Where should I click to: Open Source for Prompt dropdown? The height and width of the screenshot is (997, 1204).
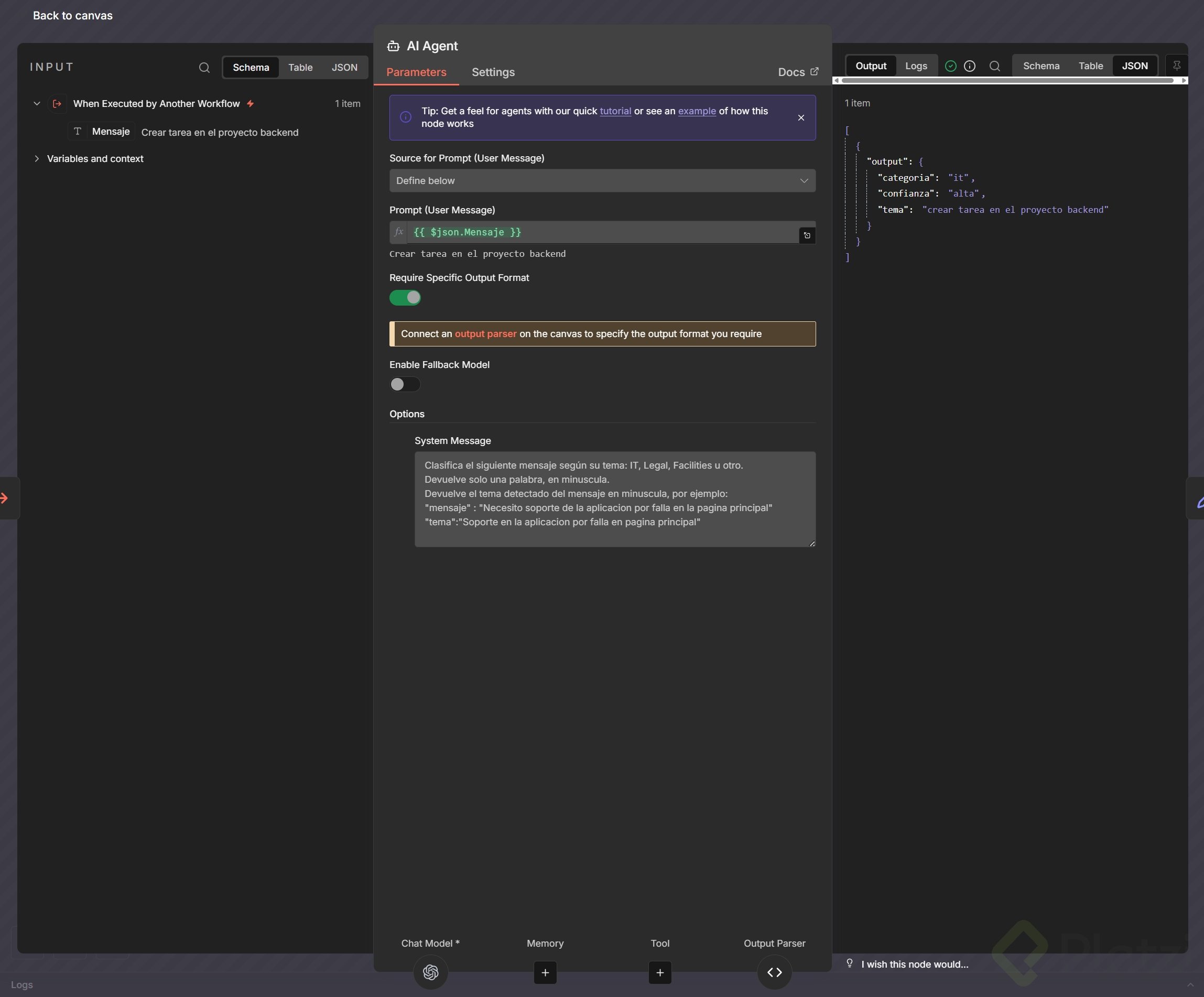pos(602,181)
